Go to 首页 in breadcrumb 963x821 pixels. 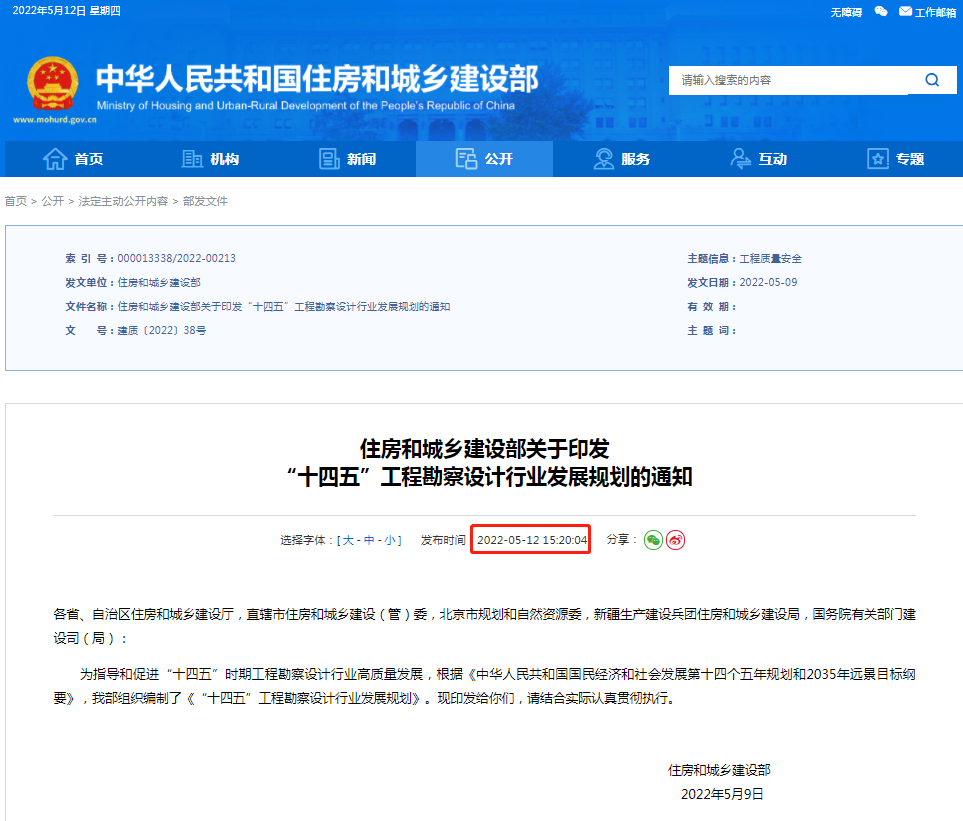tap(16, 201)
